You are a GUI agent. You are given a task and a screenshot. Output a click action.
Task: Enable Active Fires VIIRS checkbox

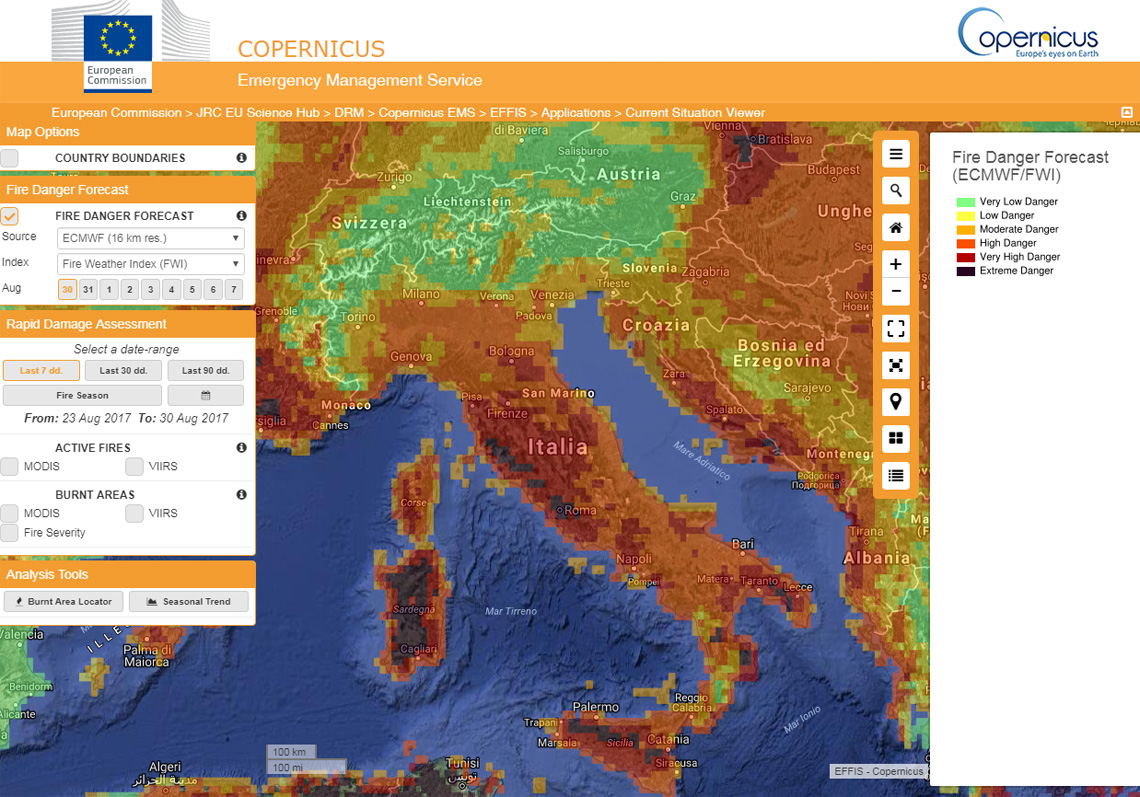coord(134,466)
